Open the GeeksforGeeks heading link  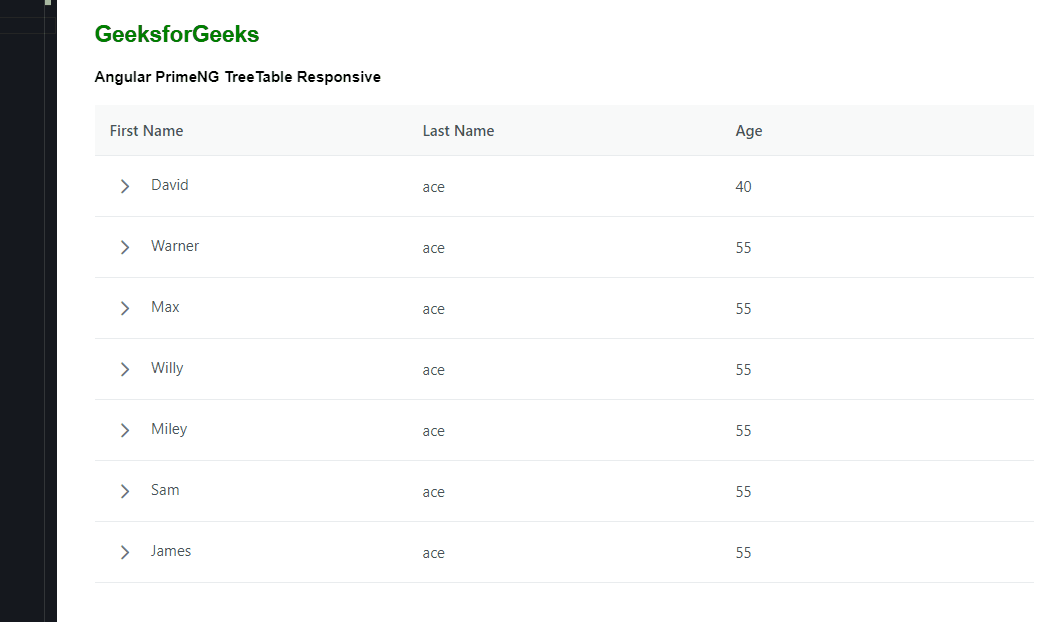[x=176, y=33]
